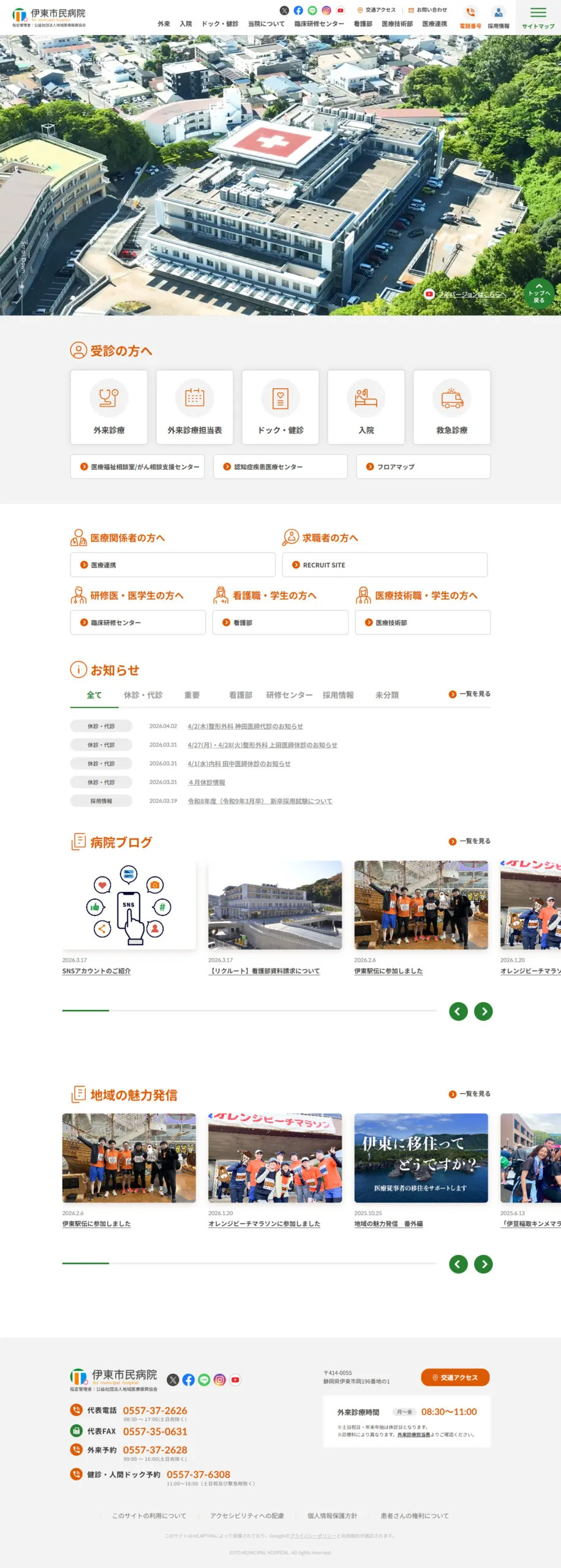Open the 入院 bed card
561x1568 pixels.
pyautogui.click(x=366, y=407)
